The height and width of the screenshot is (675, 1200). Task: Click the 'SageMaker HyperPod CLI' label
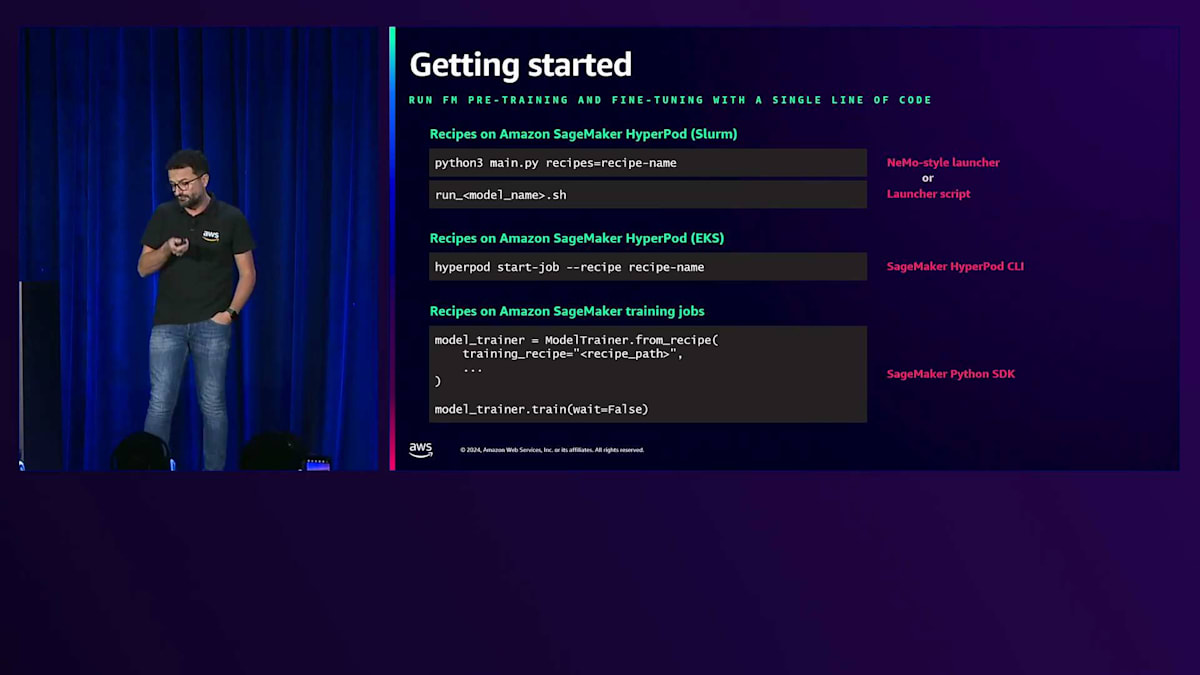[955, 267]
